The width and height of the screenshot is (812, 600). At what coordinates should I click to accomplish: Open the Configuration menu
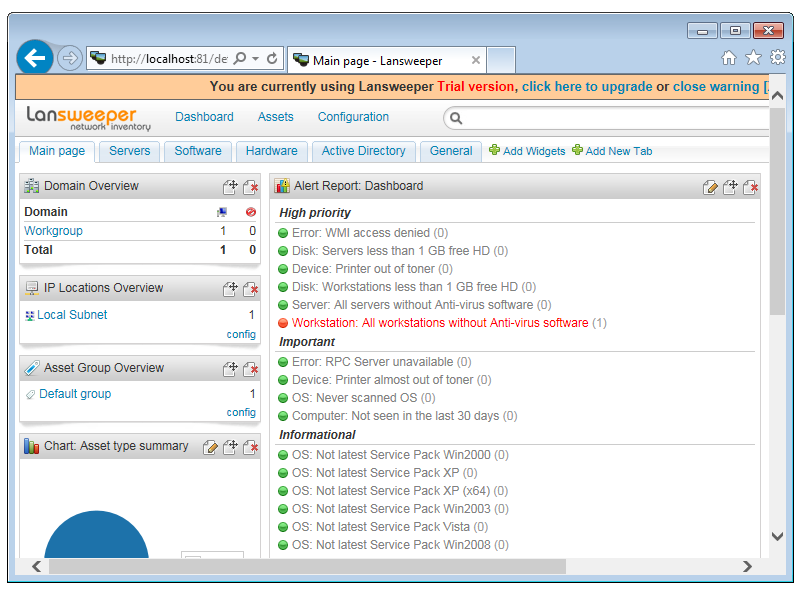pyautogui.click(x=353, y=117)
